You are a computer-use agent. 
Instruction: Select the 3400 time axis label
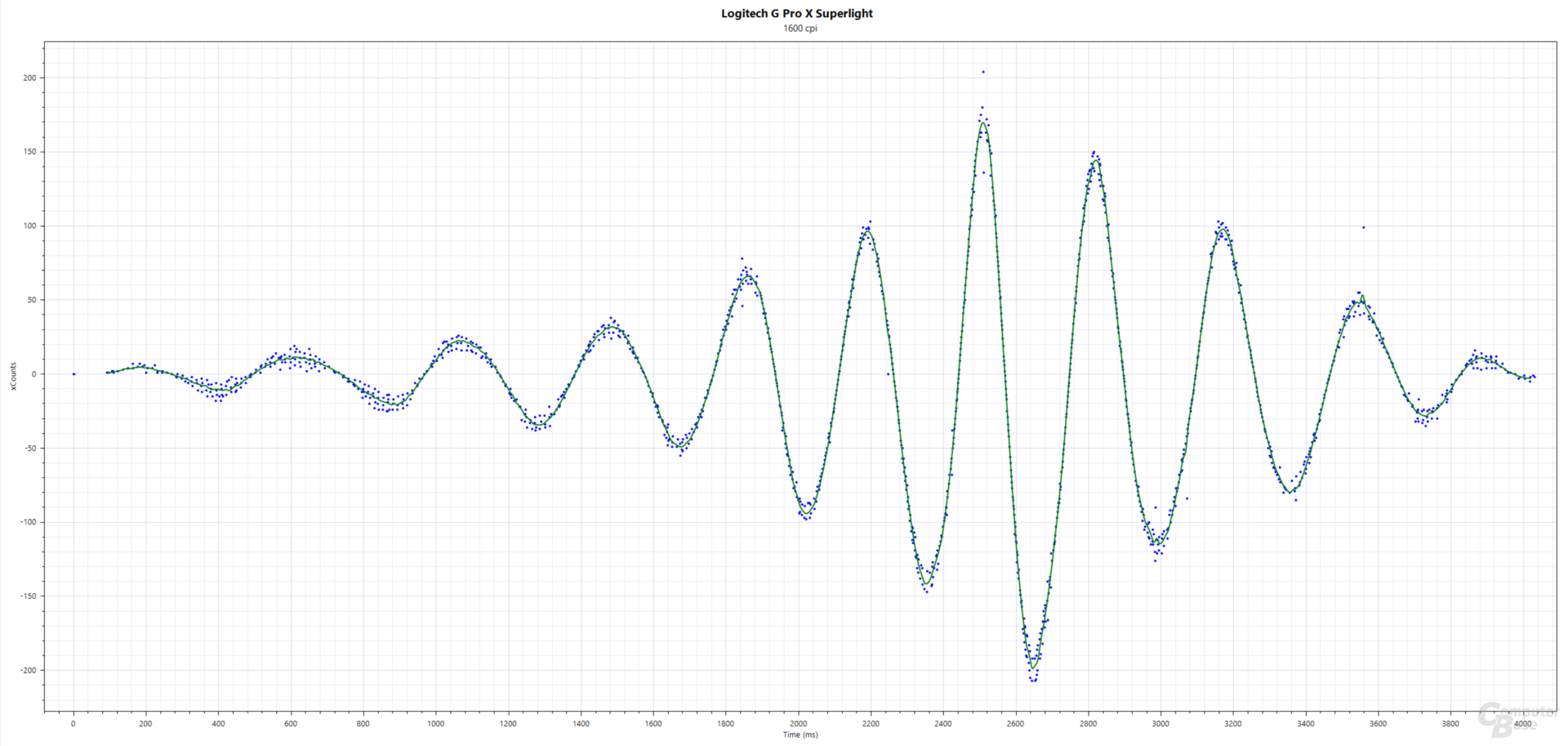click(x=1305, y=723)
